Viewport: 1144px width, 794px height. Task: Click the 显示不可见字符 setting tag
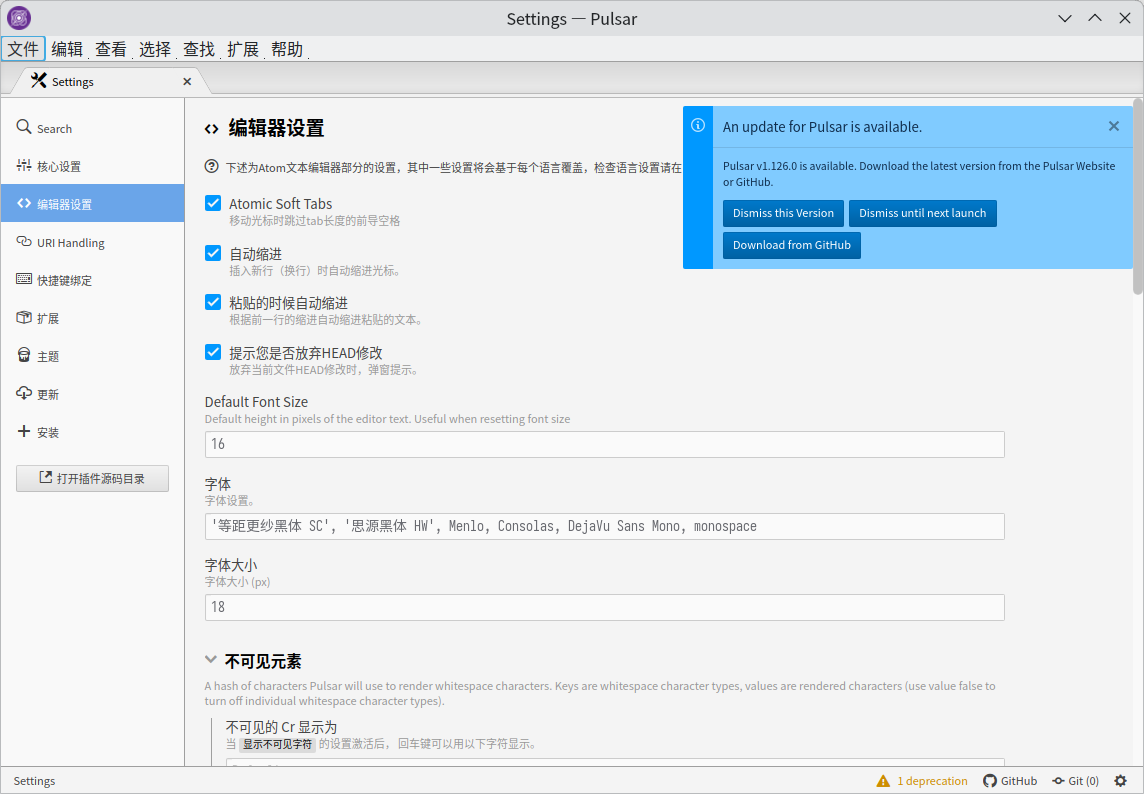click(x=277, y=744)
